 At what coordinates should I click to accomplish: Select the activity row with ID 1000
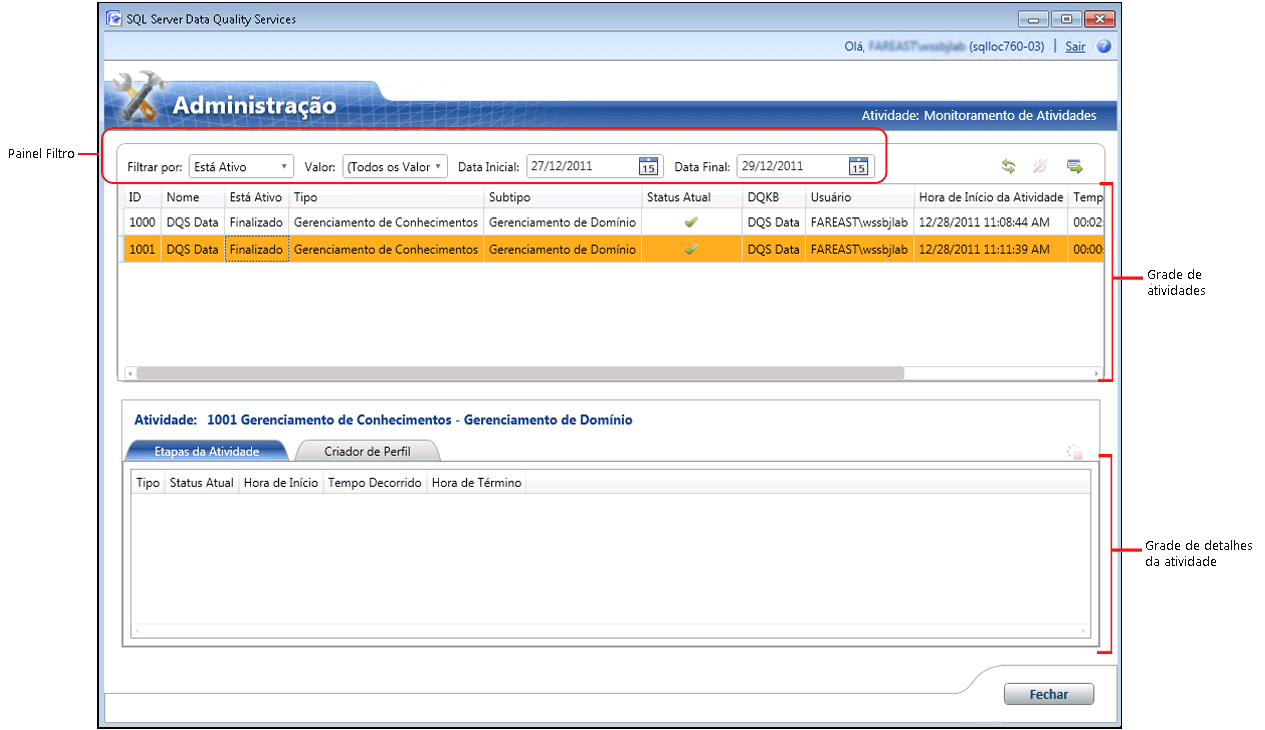(613, 222)
